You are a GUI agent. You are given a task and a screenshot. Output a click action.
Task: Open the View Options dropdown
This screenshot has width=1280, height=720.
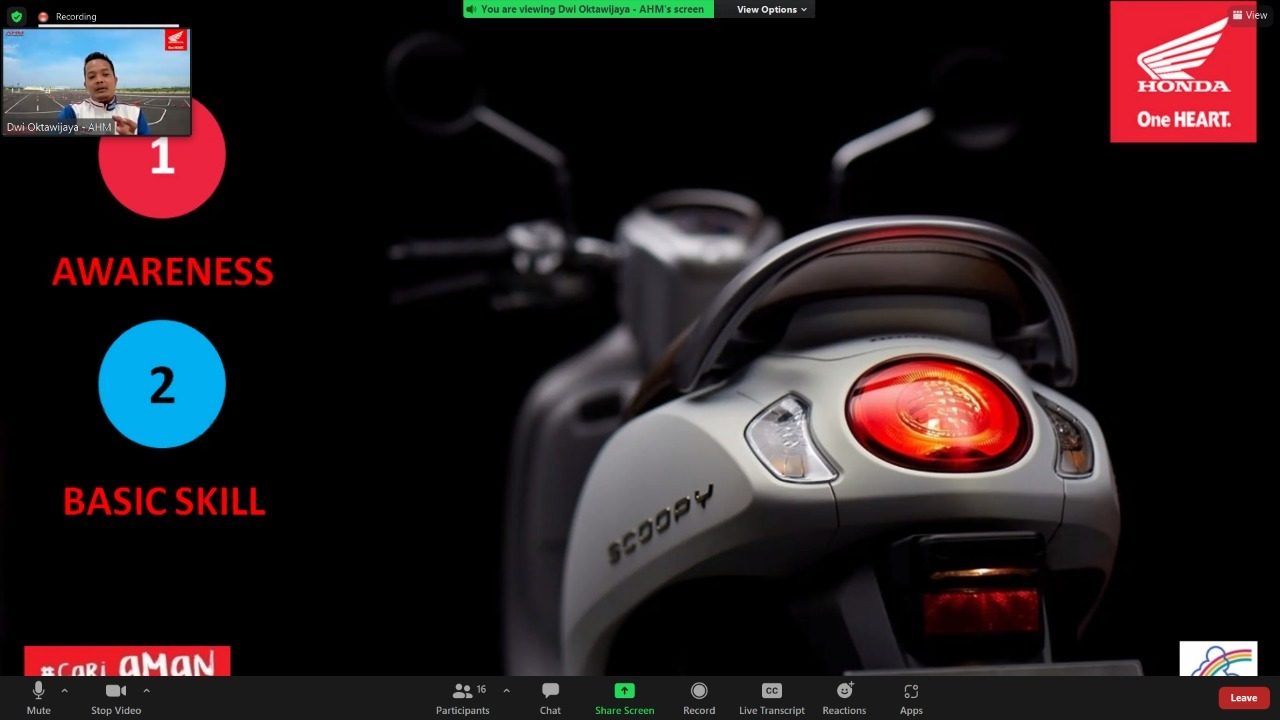[x=771, y=9]
